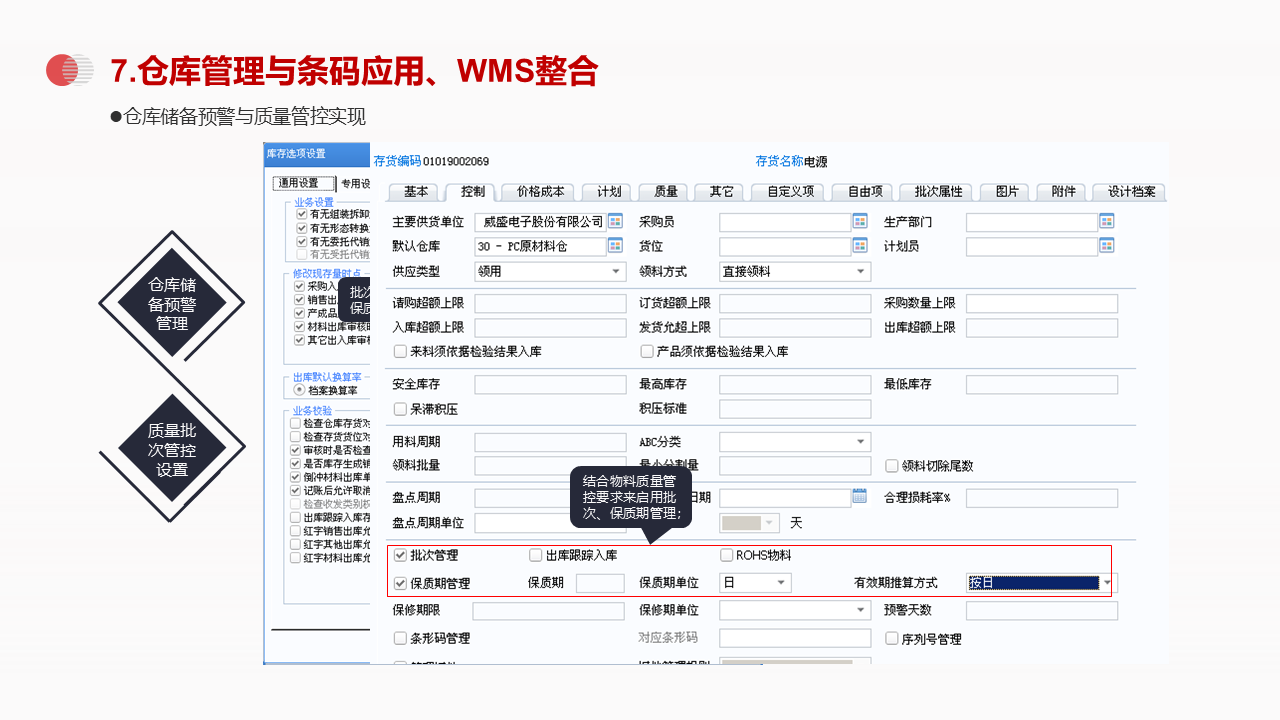The width and height of the screenshot is (1280, 720).
Task: Switch to the 质量 tab
Action: tap(665, 192)
